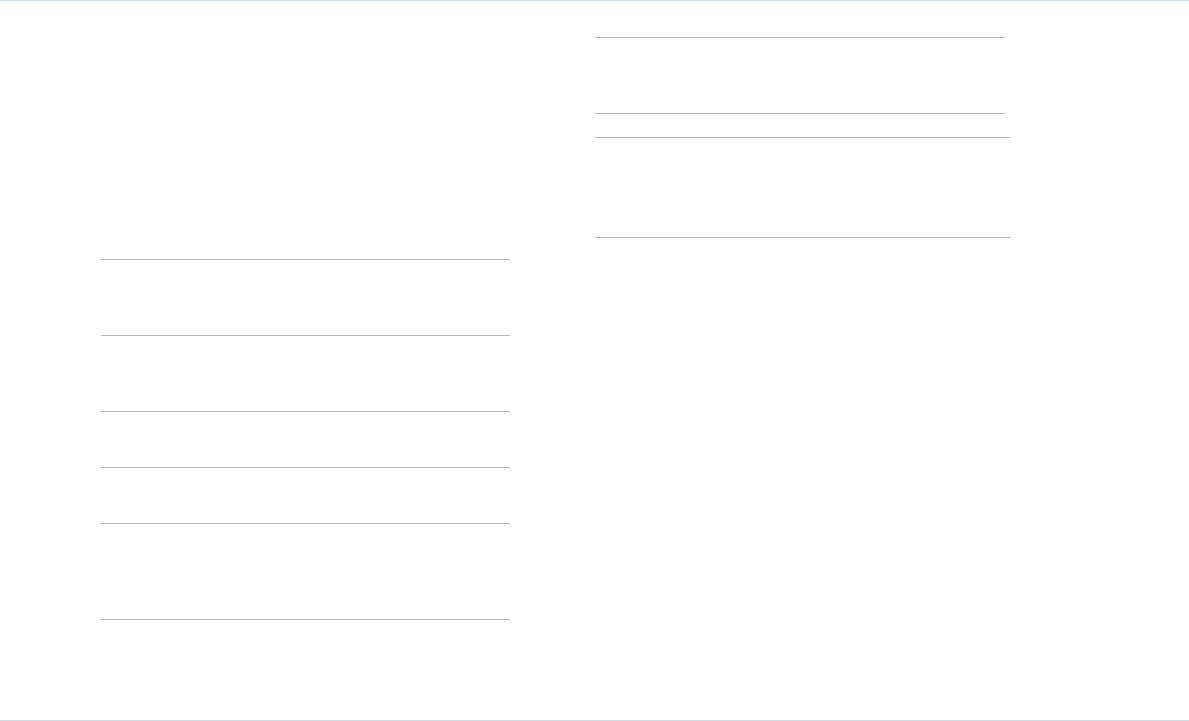Click the blank area below the right lower block
The width and height of the screenshot is (1189, 721).
(802, 450)
